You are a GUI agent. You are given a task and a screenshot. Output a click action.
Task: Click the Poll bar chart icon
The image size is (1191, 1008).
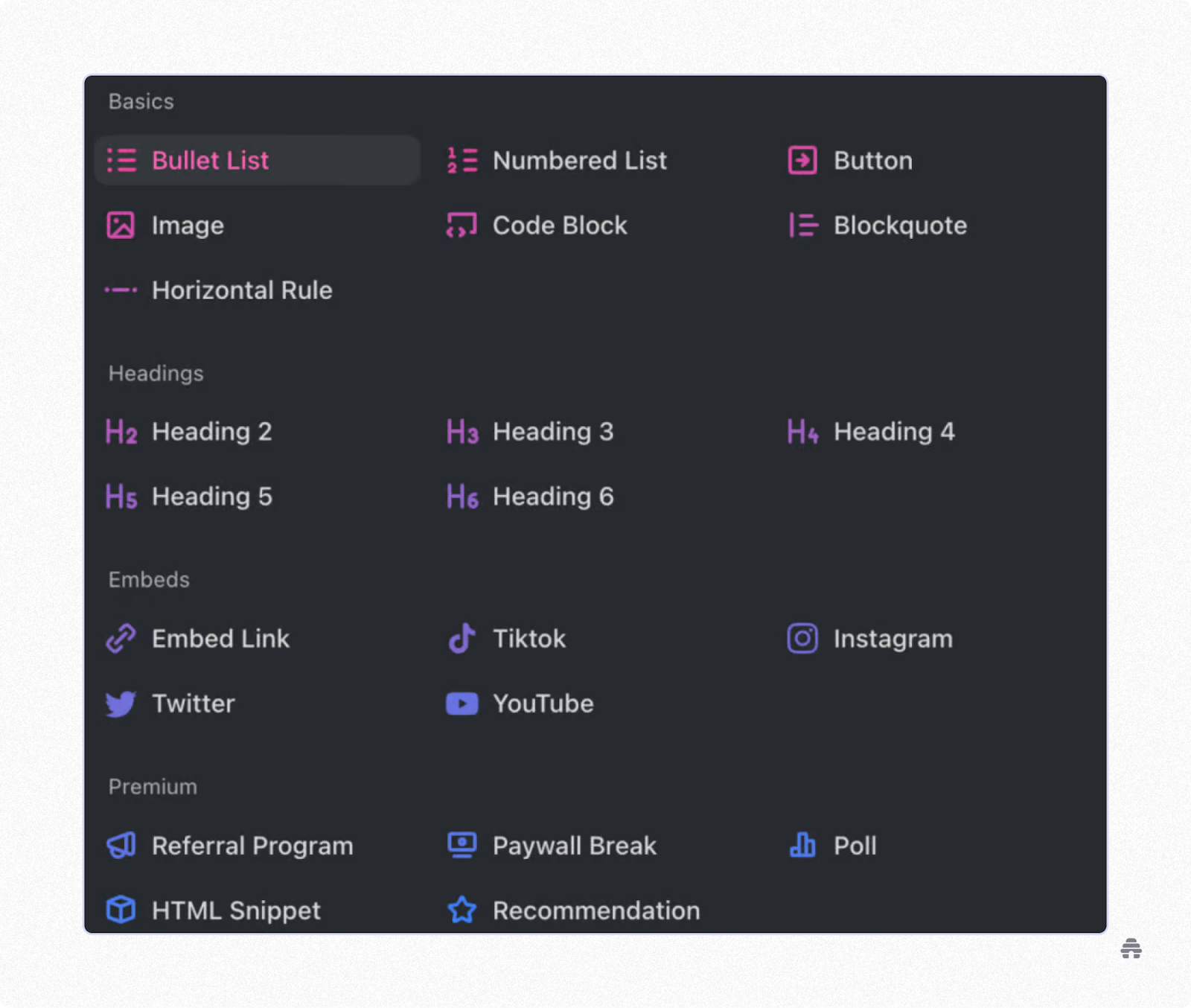point(802,845)
